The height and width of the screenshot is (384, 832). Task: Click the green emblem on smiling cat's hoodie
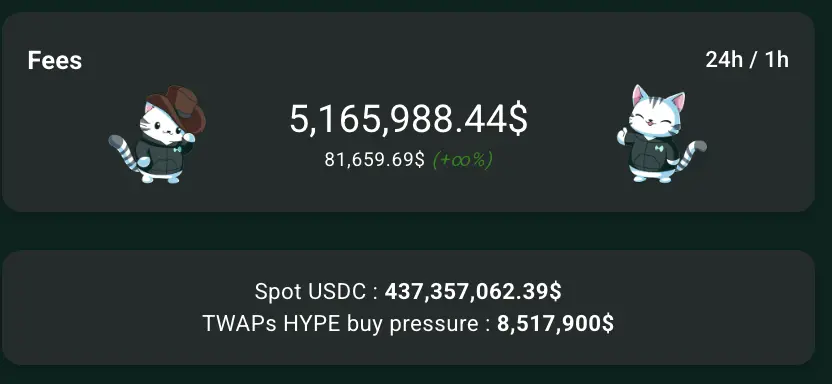(x=658, y=149)
